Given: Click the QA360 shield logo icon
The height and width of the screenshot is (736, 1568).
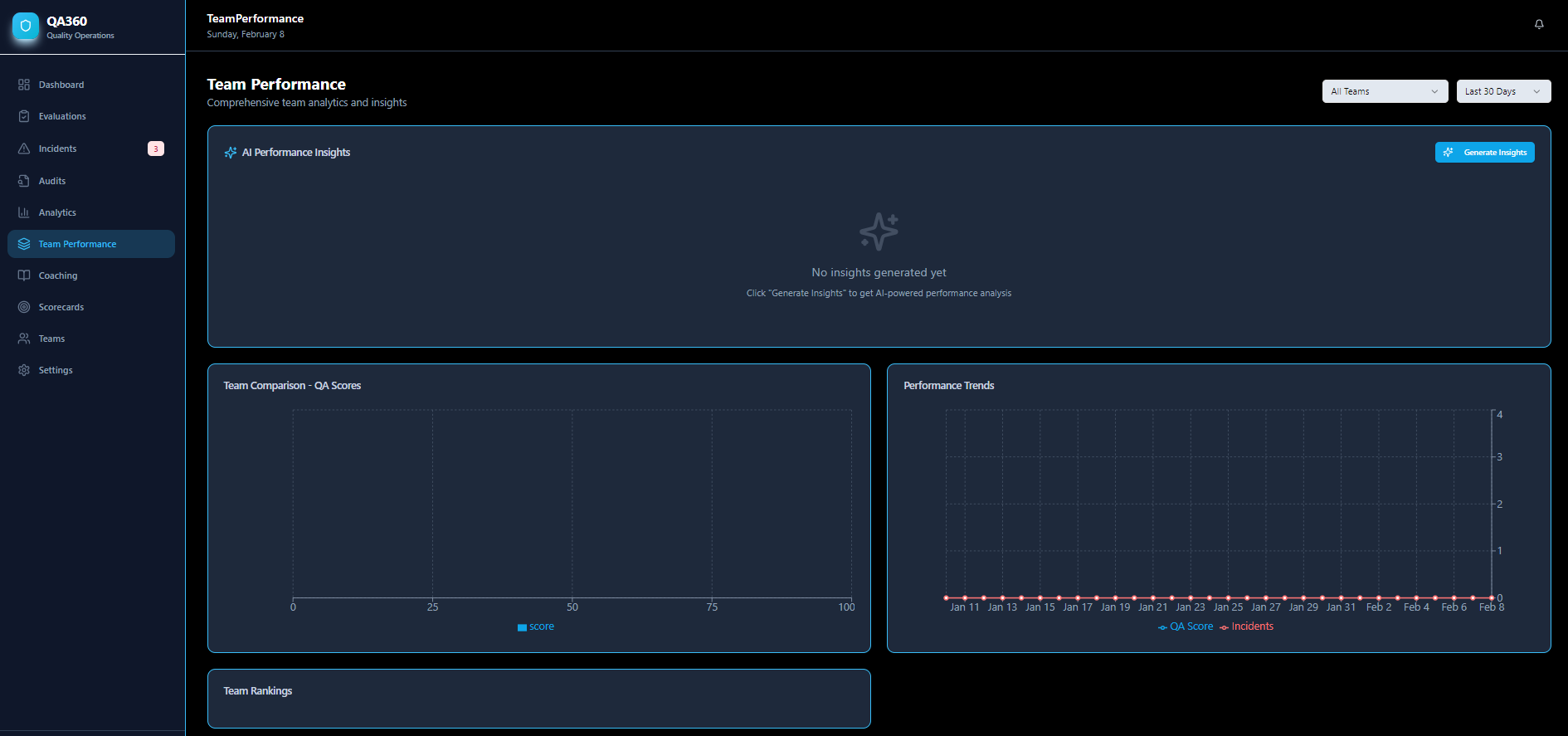Looking at the screenshot, I should pos(26,27).
